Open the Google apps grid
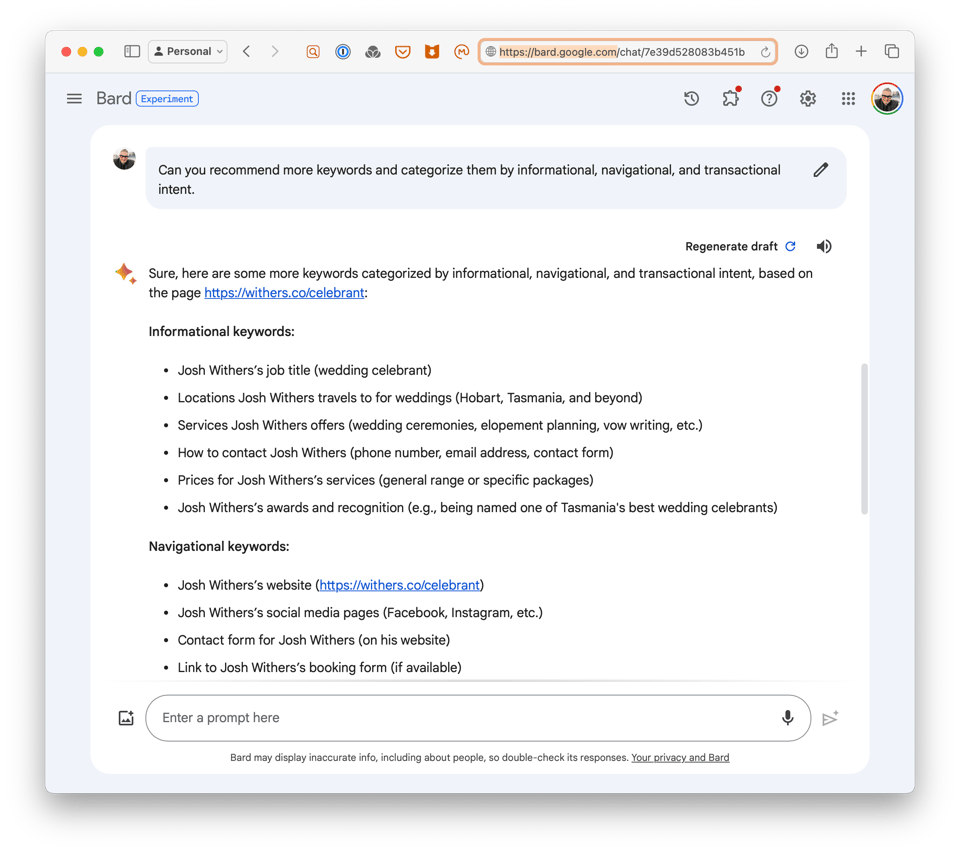Viewport: 960px width, 853px height. (x=848, y=98)
